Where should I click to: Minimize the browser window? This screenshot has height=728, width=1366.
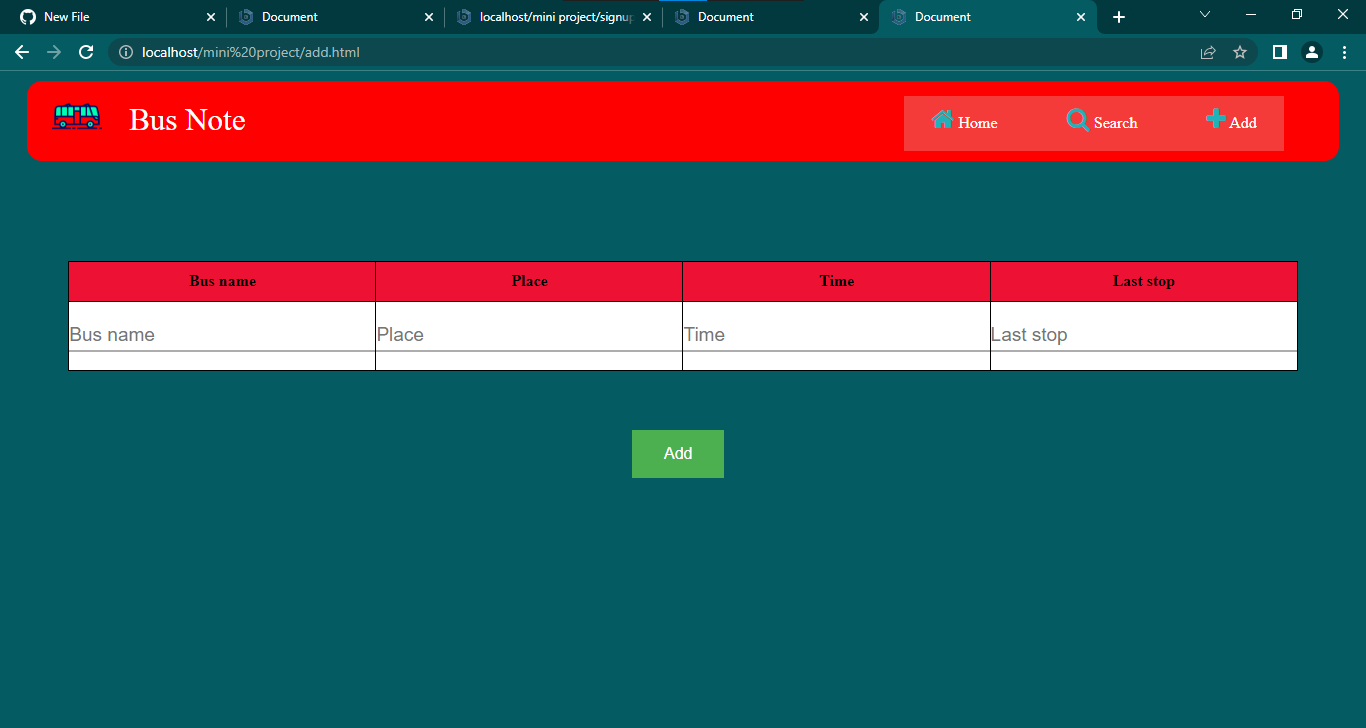(x=1251, y=14)
